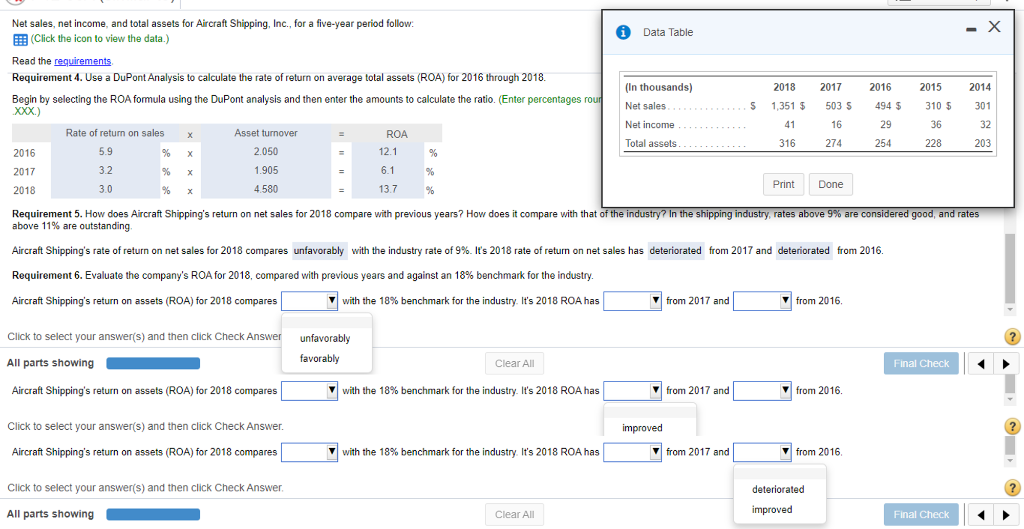
Task: Click the 1,351 net sales value
Action: pyautogui.click(x=783, y=106)
